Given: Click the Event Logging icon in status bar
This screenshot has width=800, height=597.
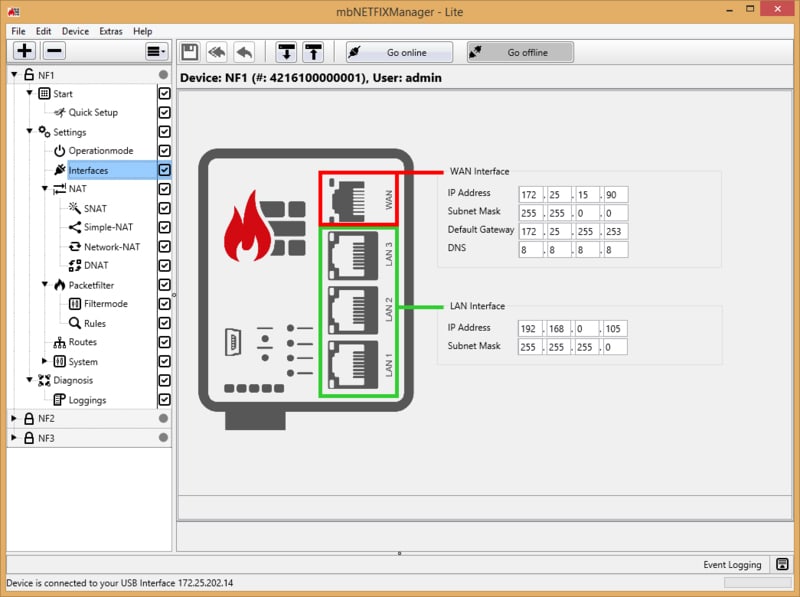Looking at the screenshot, I should [780, 565].
